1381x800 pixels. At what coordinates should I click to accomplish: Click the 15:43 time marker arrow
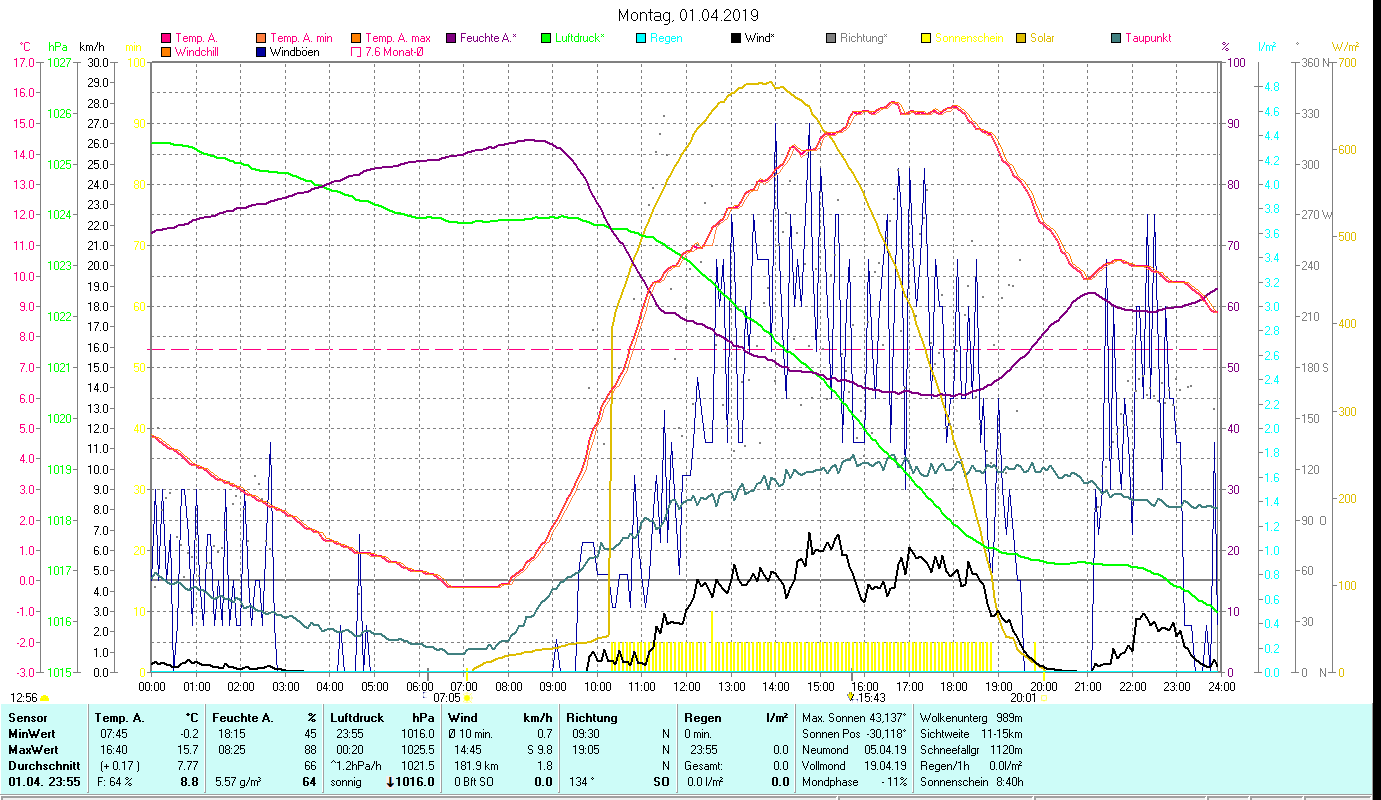850,697
